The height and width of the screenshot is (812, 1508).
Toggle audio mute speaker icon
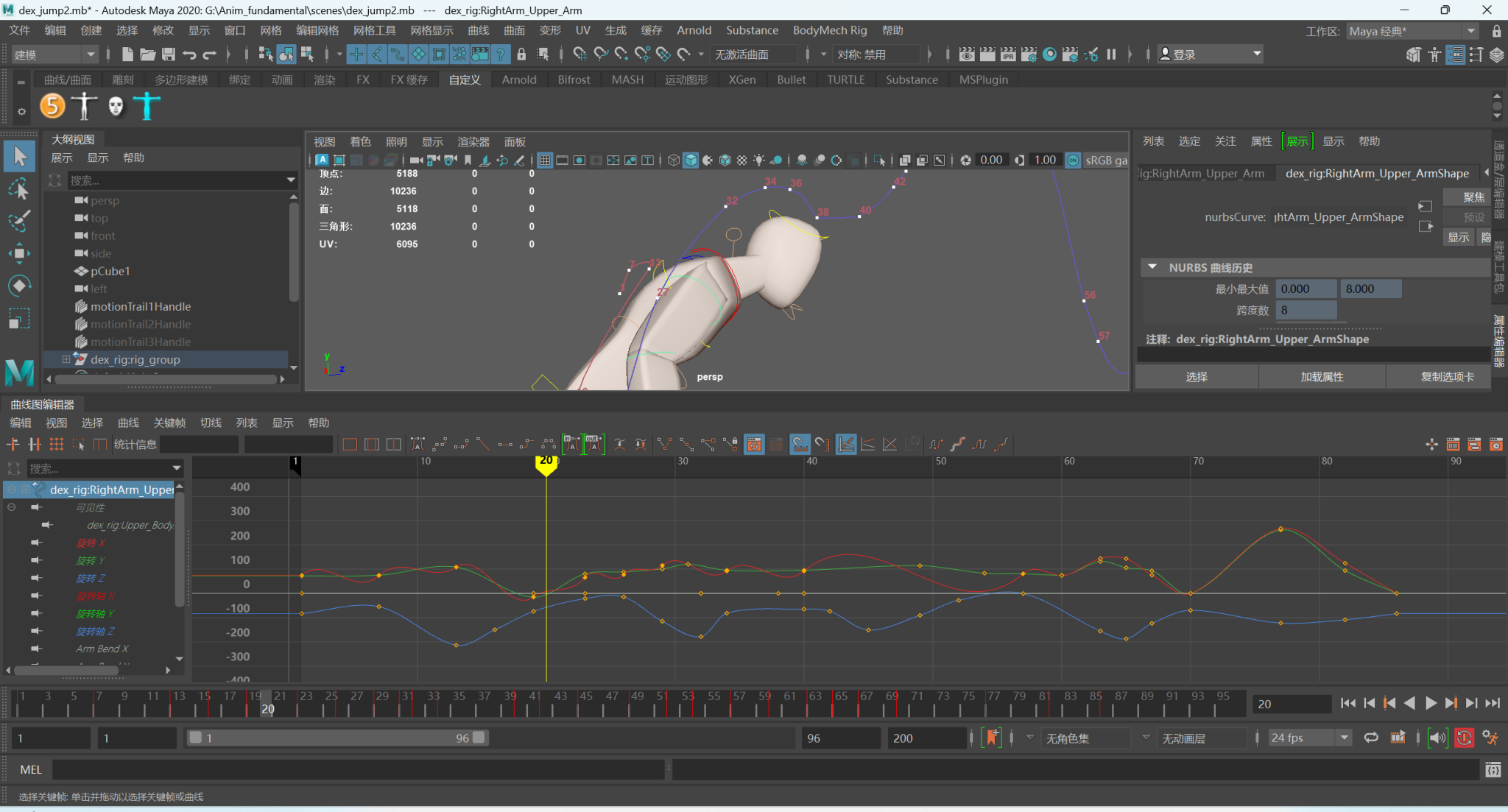click(1437, 738)
